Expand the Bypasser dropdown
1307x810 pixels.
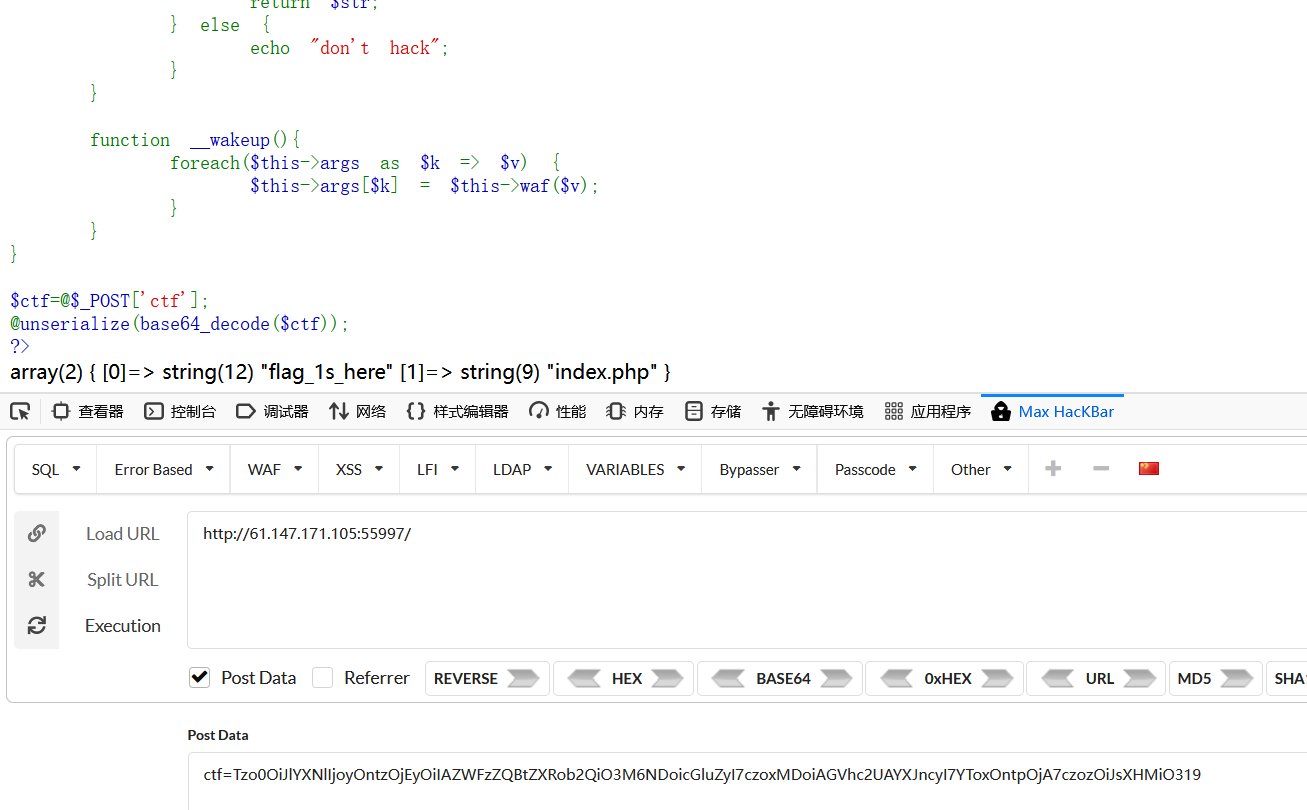click(x=761, y=469)
